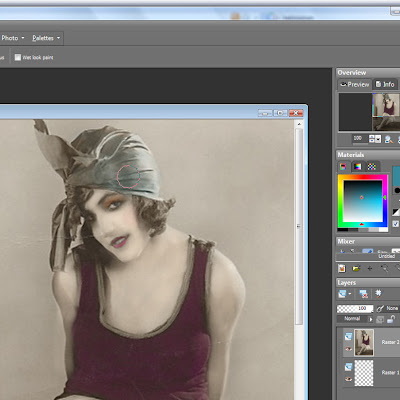Select the swatches tab icon in Materials
The image size is (400, 400).
coord(372,166)
